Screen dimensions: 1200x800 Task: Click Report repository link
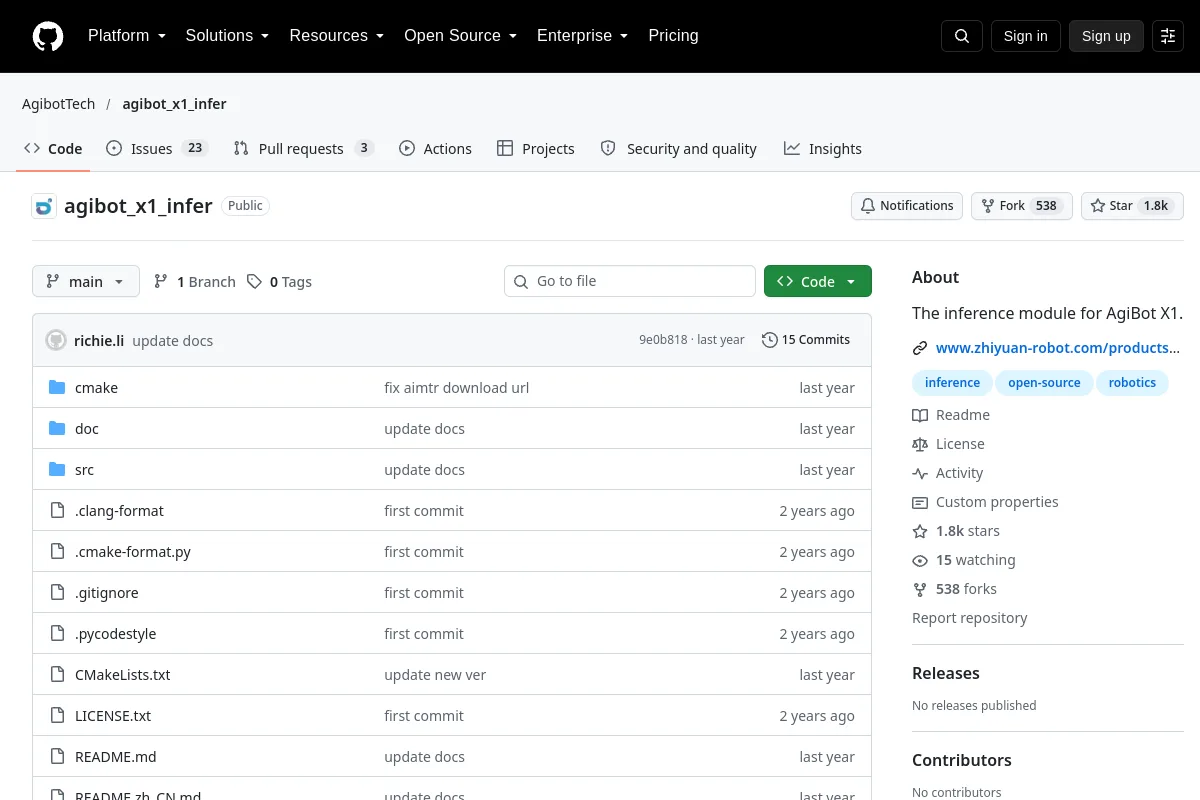click(x=970, y=618)
